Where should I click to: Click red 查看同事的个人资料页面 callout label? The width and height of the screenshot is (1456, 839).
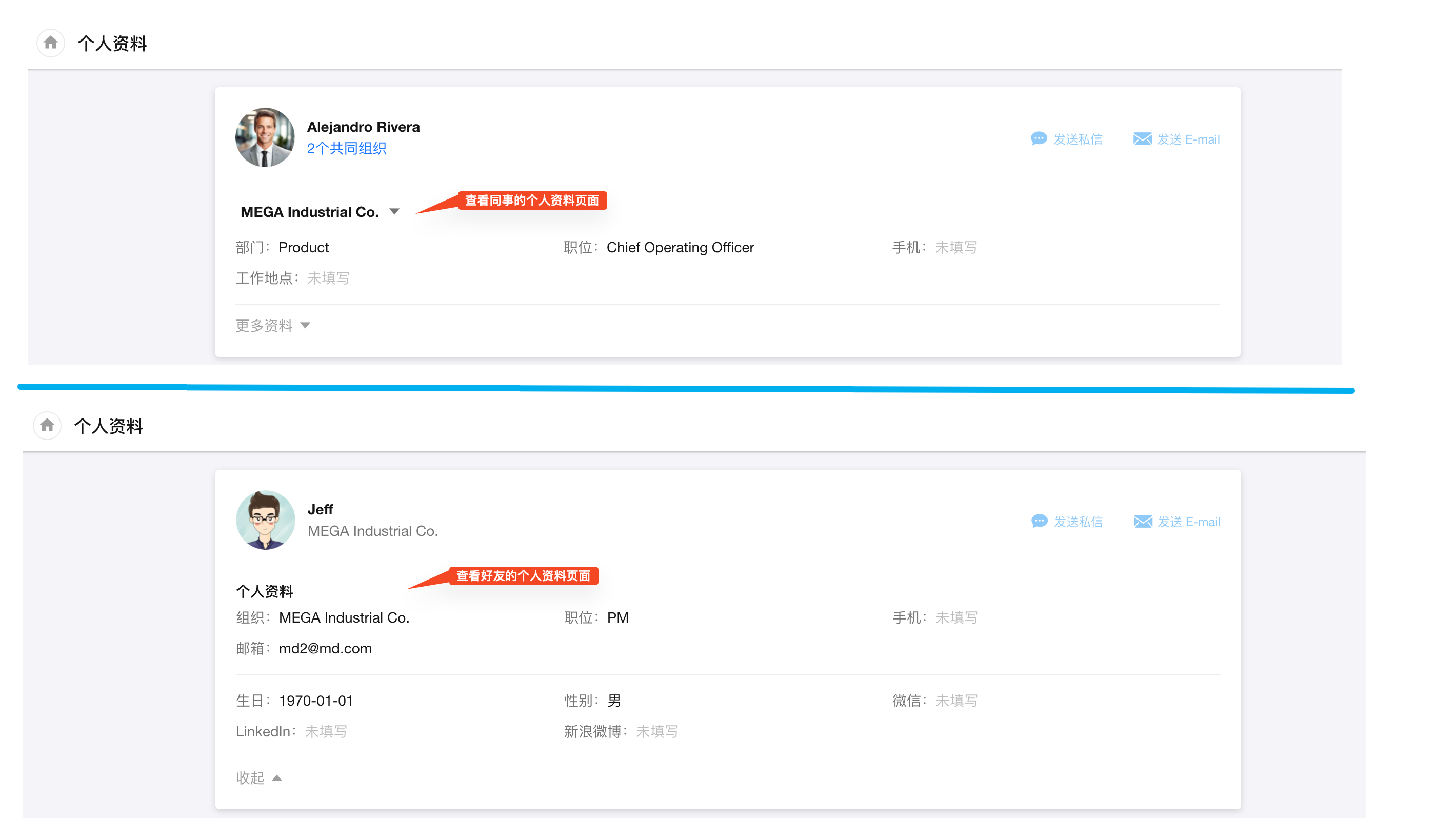pyautogui.click(x=532, y=201)
